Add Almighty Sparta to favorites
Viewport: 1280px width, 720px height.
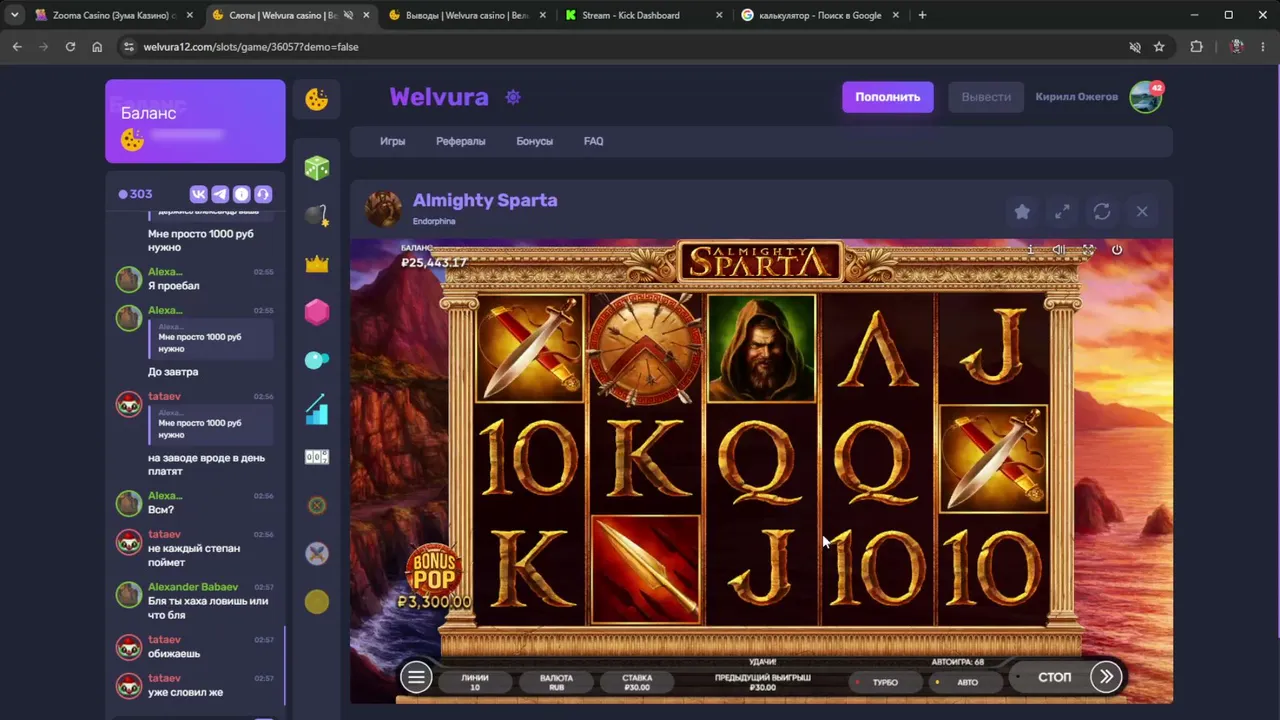[x=1022, y=211]
